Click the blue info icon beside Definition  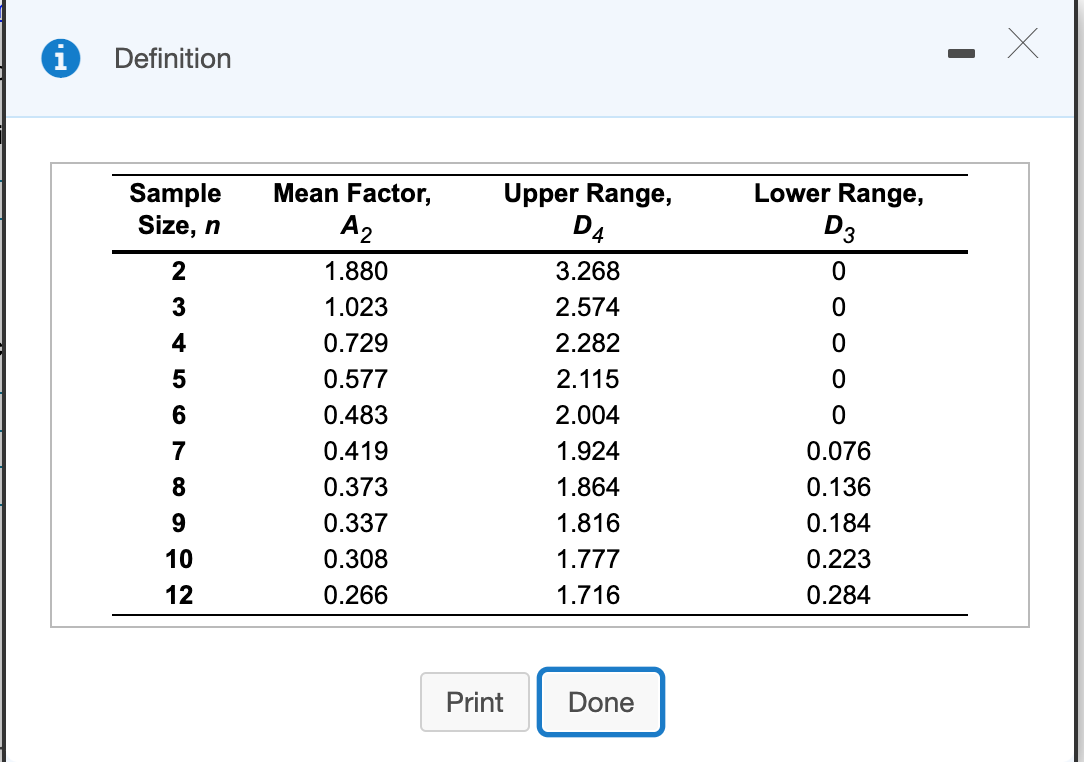[60, 58]
